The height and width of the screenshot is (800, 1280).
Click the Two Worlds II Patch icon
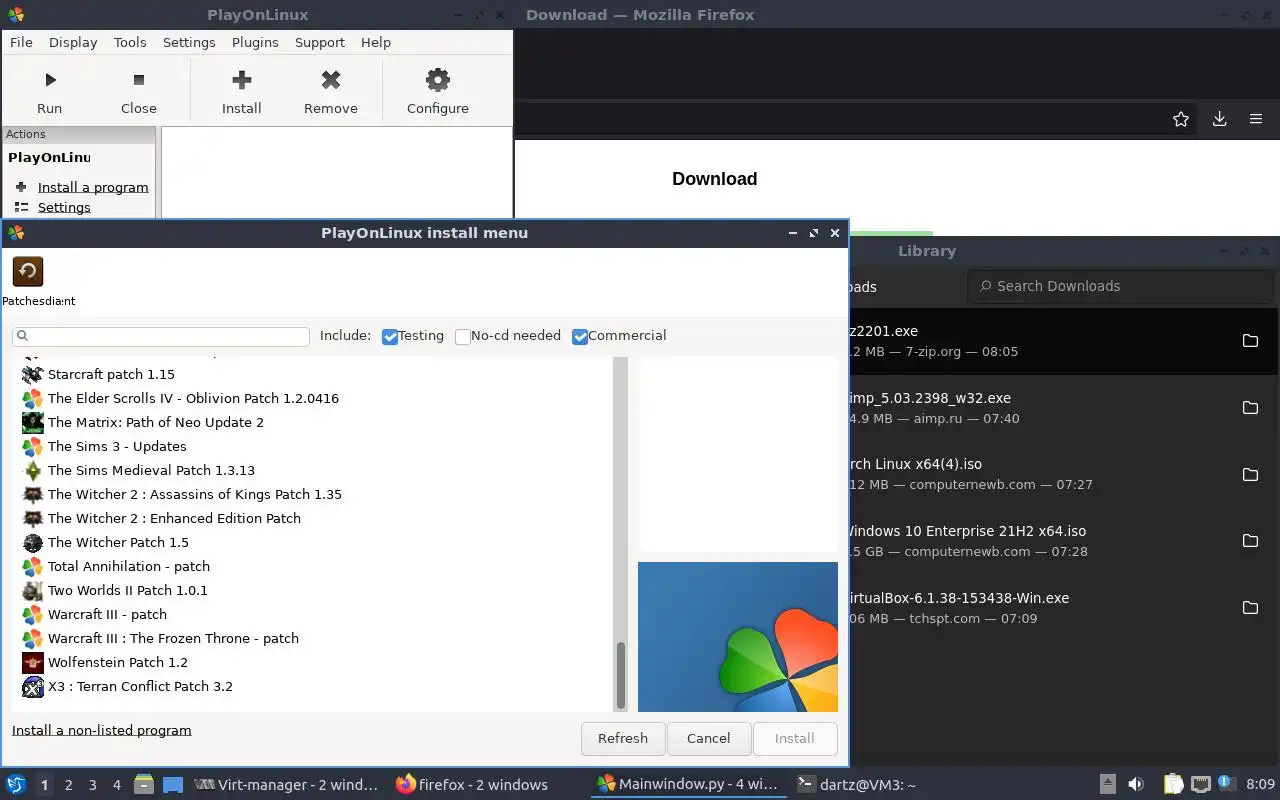pos(33,590)
